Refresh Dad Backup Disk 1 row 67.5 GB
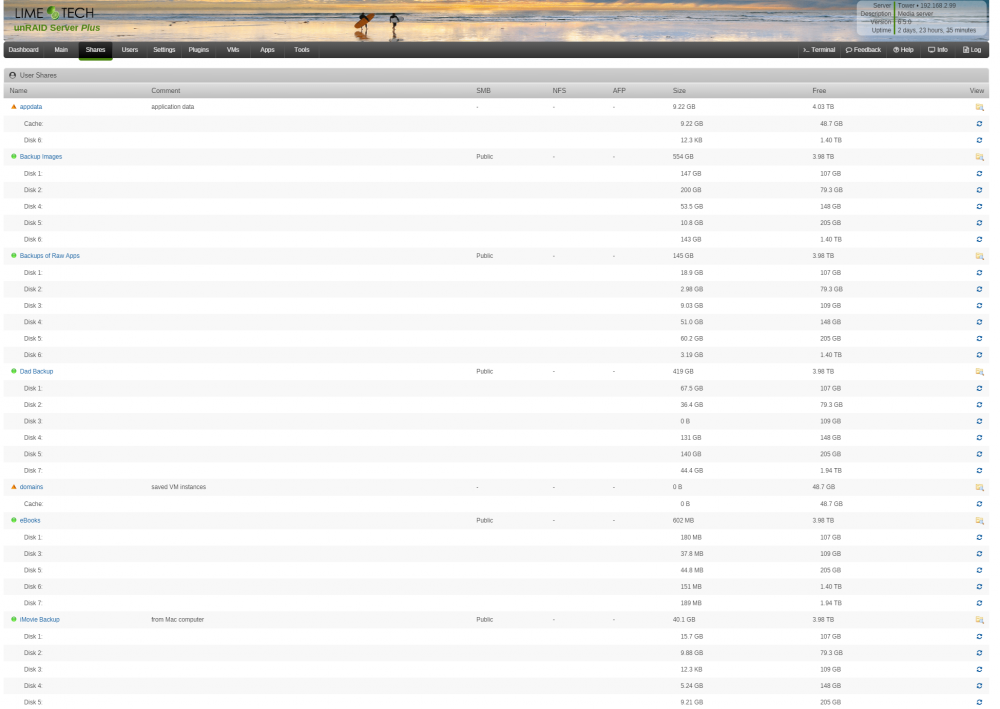 click(x=979, y=388)
